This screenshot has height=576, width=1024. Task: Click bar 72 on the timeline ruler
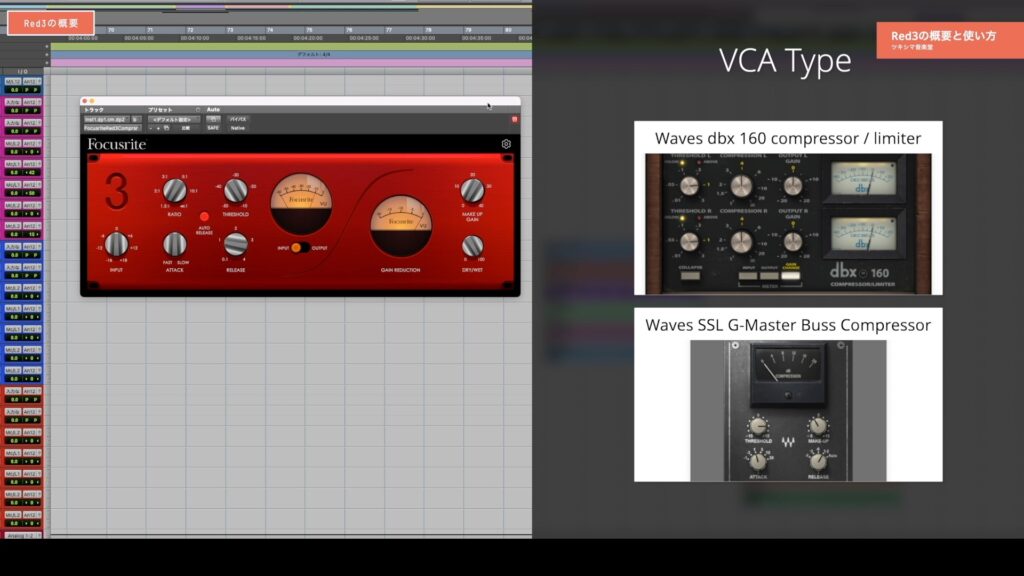point(191,30)
